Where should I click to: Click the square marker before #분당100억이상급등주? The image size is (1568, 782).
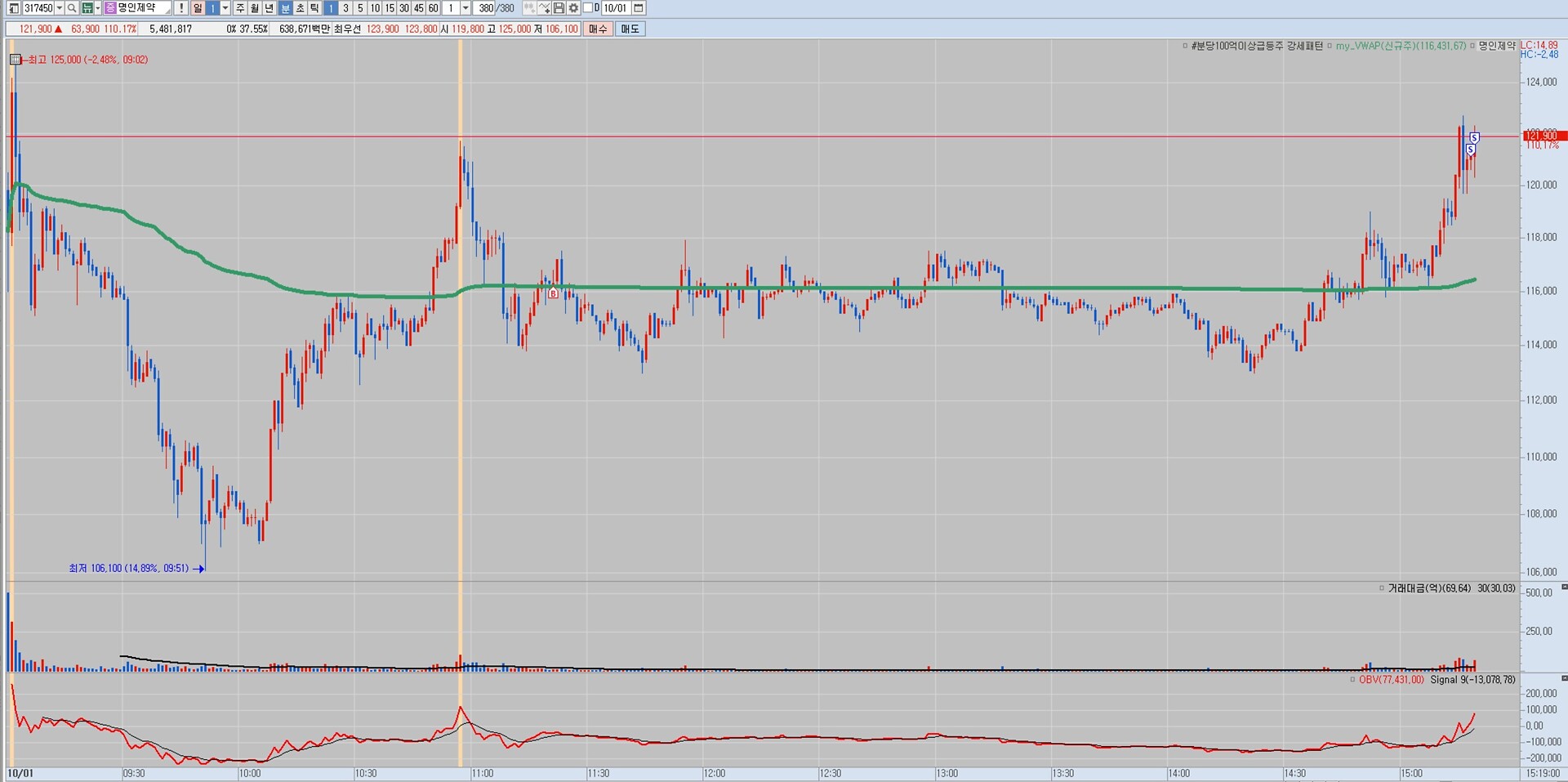[x=1185, y=46]
